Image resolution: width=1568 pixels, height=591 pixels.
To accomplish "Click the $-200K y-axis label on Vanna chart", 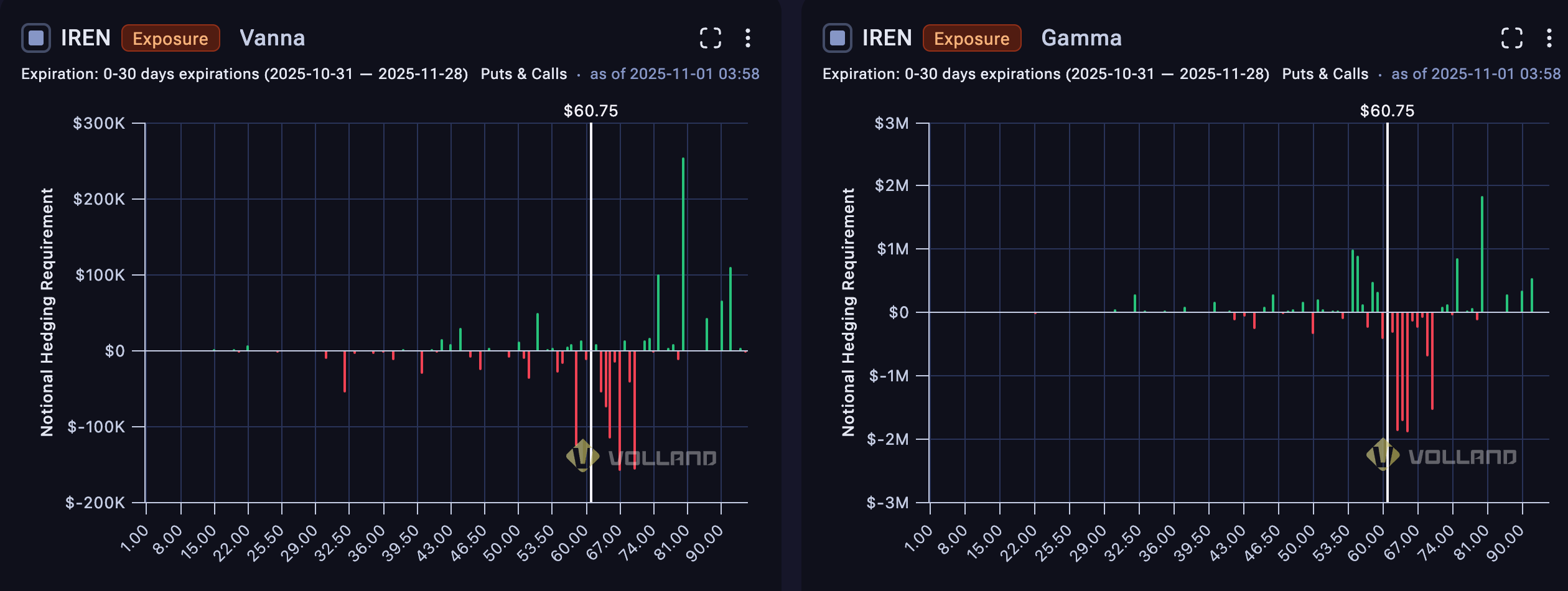I will (95, 503).
